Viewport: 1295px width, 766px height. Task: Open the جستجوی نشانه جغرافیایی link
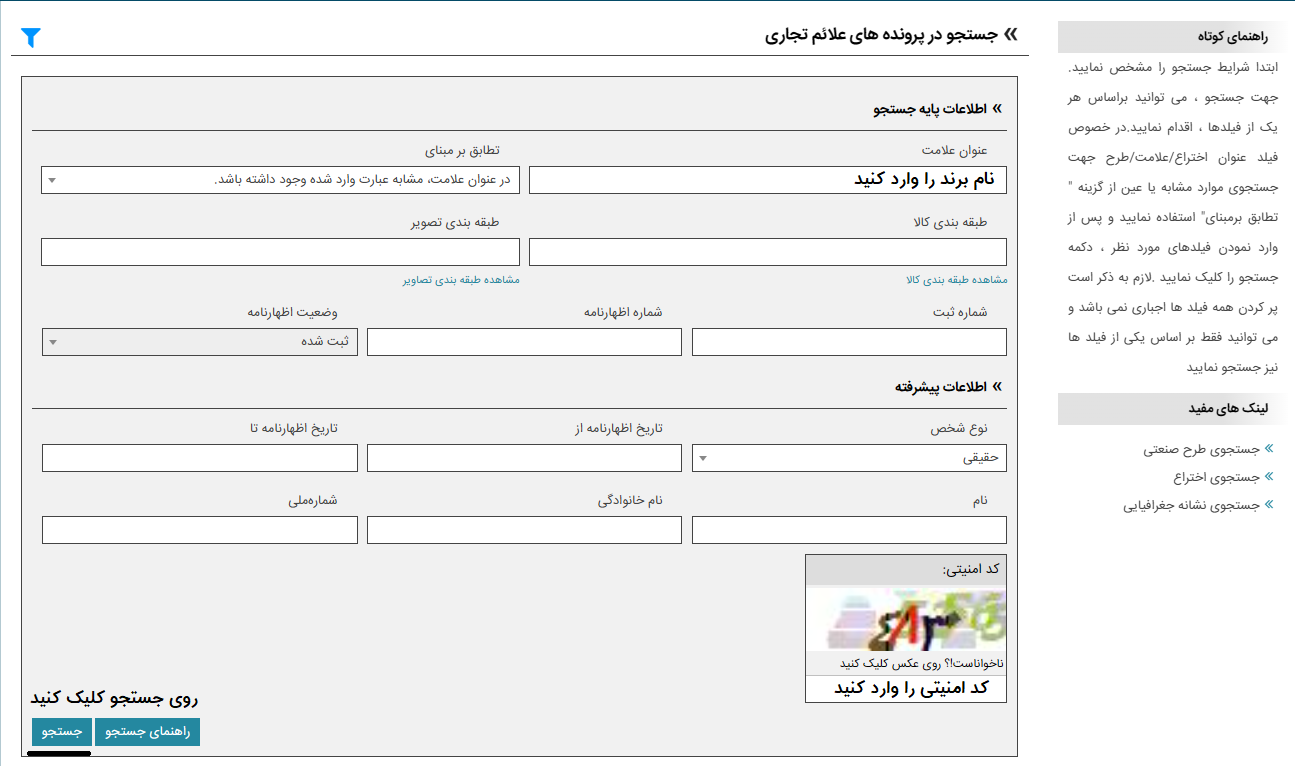1191,505
